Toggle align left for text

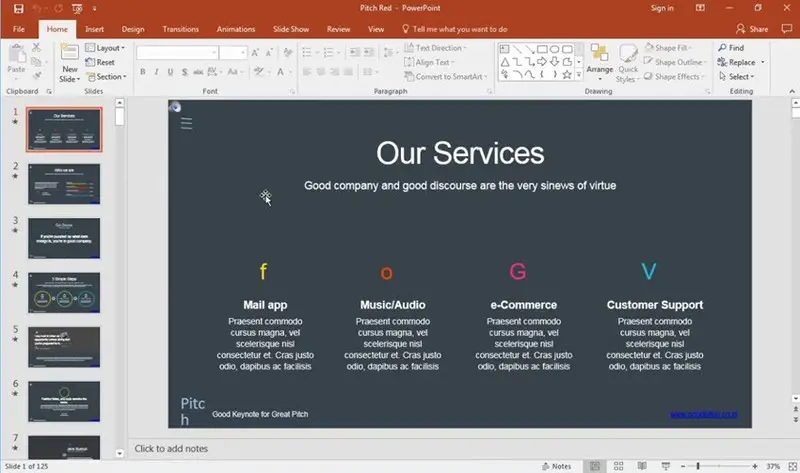(x=307, y=72)
